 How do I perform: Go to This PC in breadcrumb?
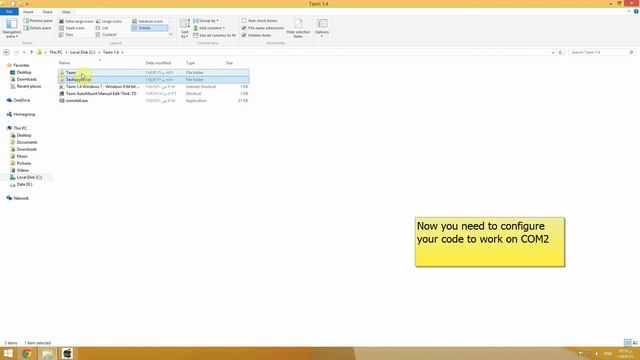click(x=56, y=52)
